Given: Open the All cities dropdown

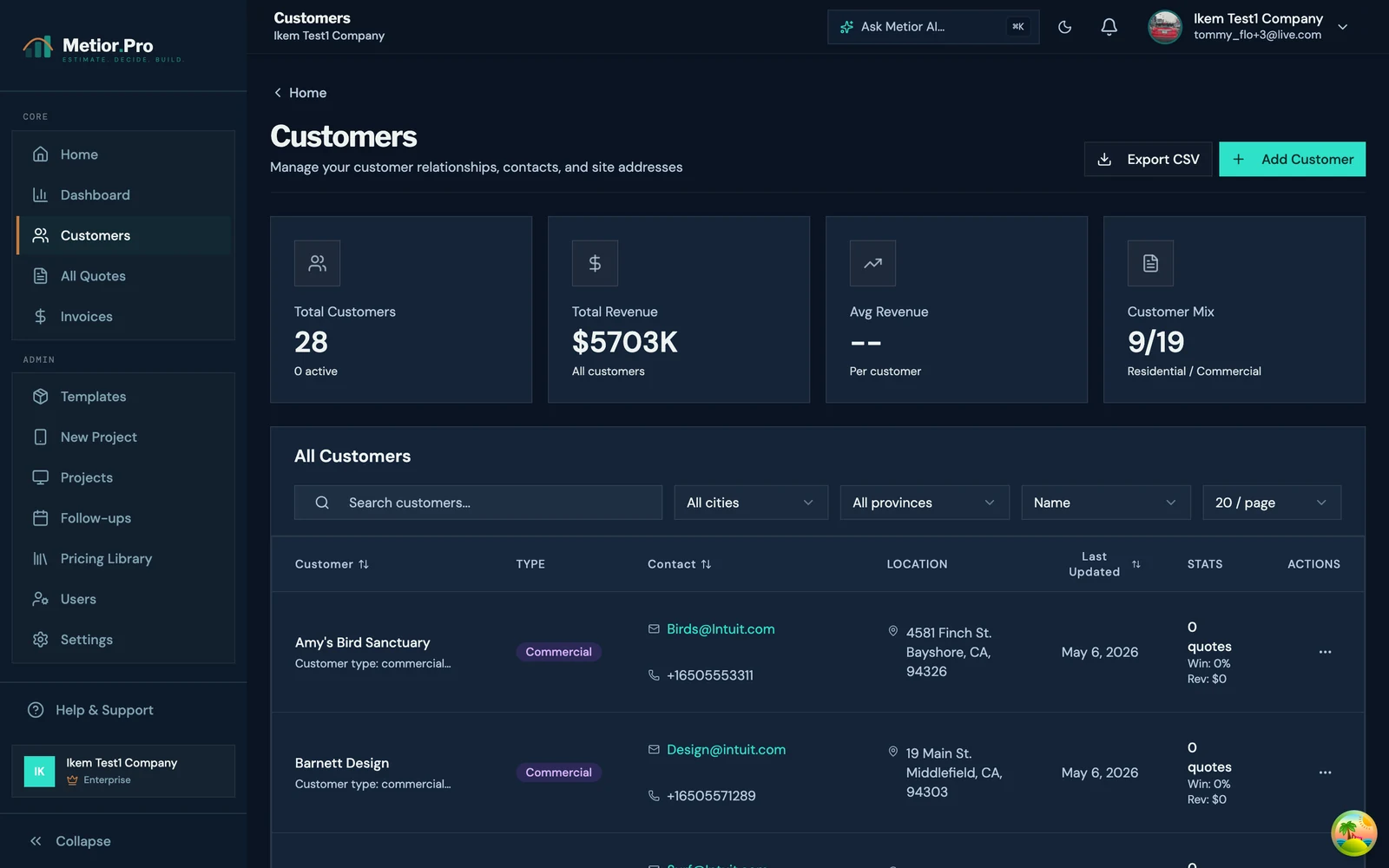Looking at the screenshot, I should (751, 503).
